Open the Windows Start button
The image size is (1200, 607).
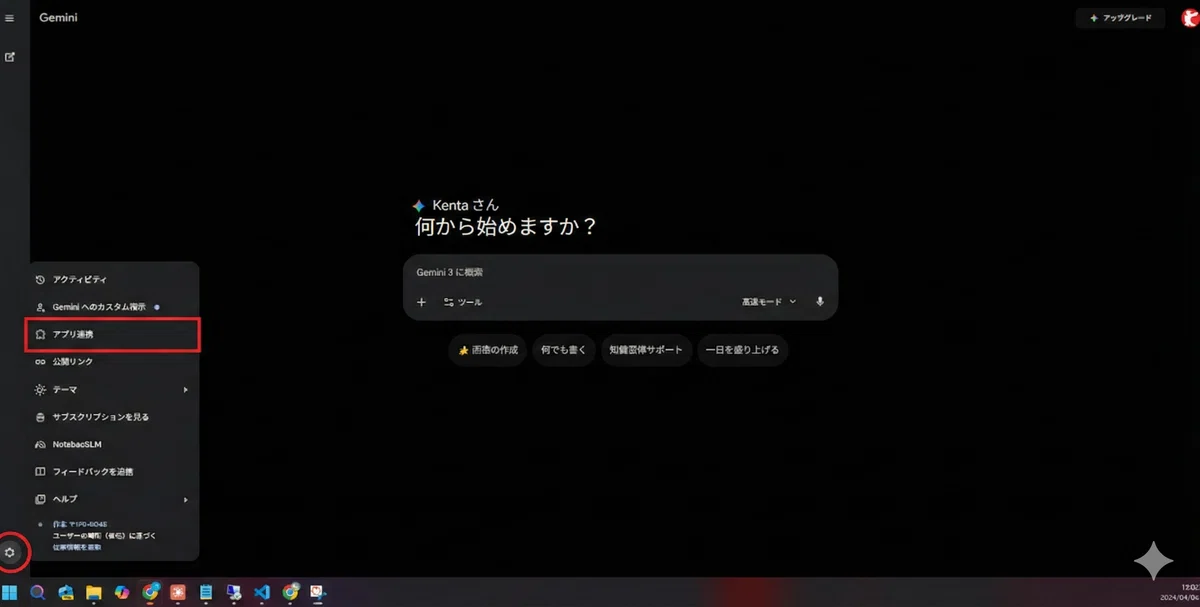pyautogui.click(x=10, y=592)
